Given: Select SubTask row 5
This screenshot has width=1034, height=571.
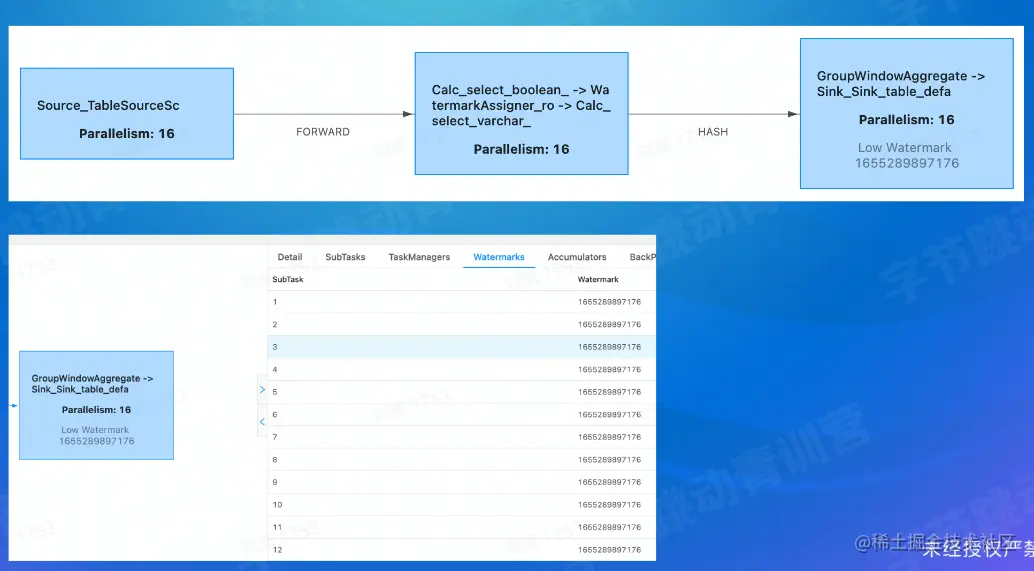Looking at the screenshot, I should [x=462, y=392].
